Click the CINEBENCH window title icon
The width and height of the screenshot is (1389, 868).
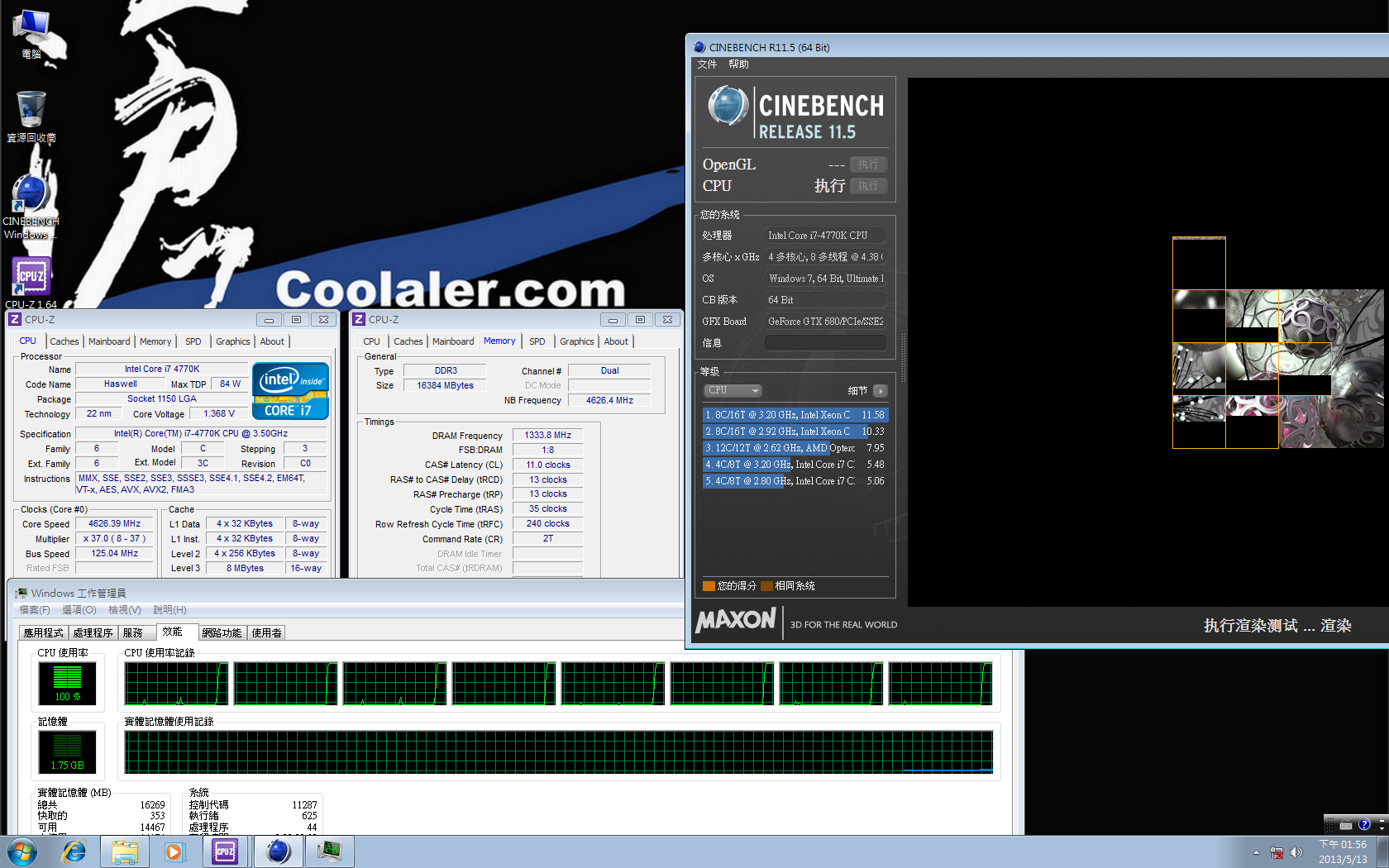[x=699, y=47]
